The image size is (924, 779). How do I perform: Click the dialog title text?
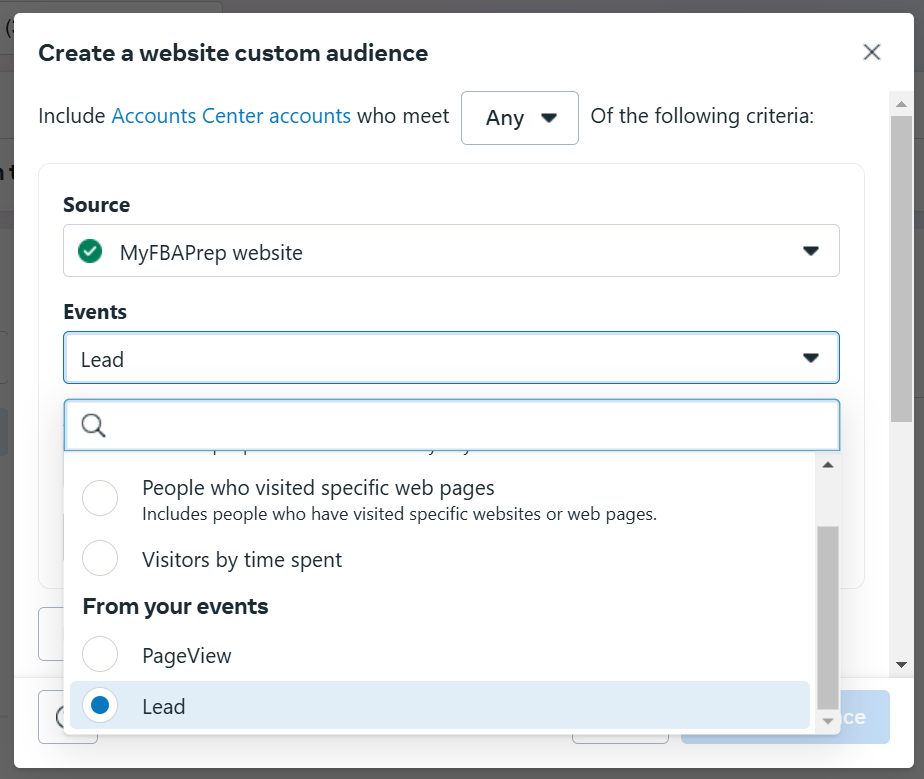[233, 53]
